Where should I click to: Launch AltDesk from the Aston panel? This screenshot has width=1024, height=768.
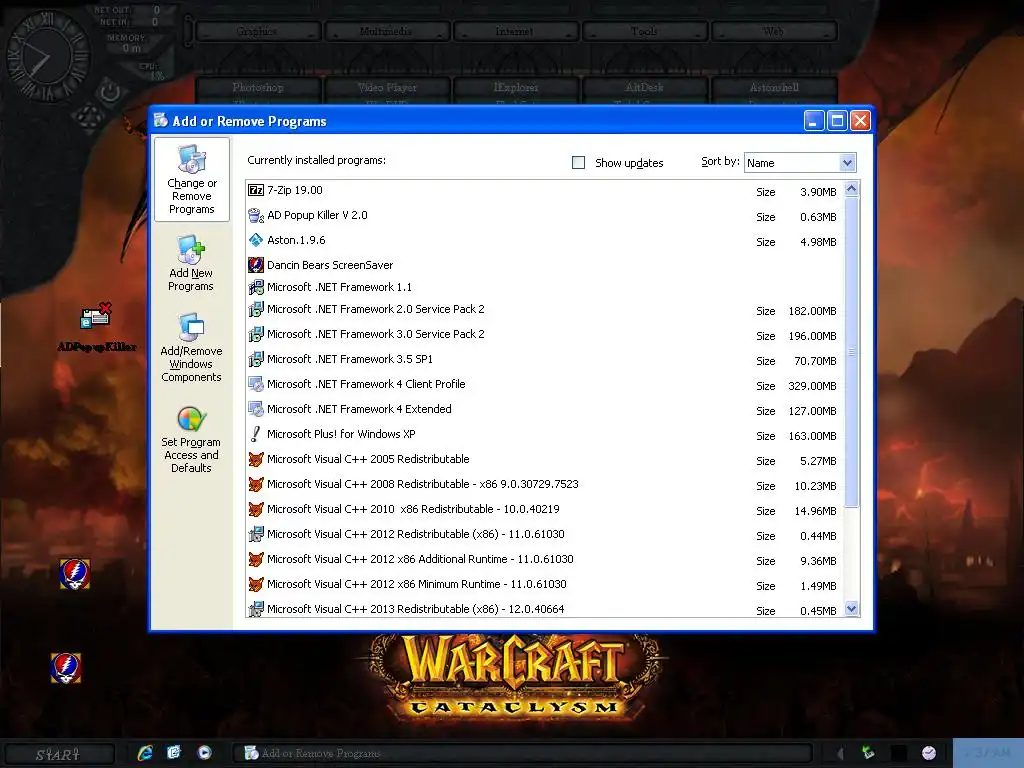[x=644, y=88]
